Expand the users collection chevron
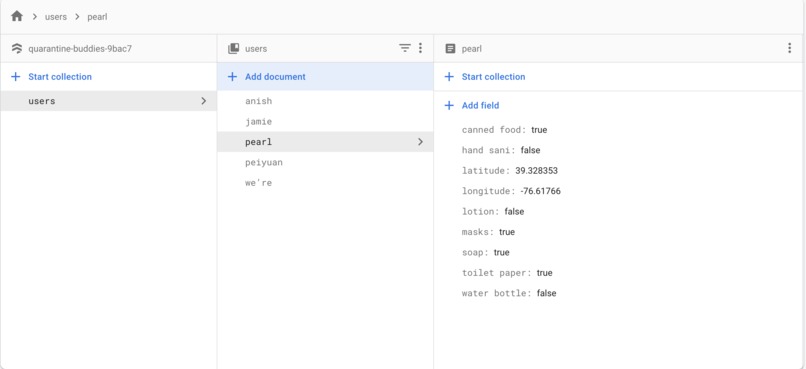The width and height of the screenshot is (806, 369). click(x=204, y=101)
